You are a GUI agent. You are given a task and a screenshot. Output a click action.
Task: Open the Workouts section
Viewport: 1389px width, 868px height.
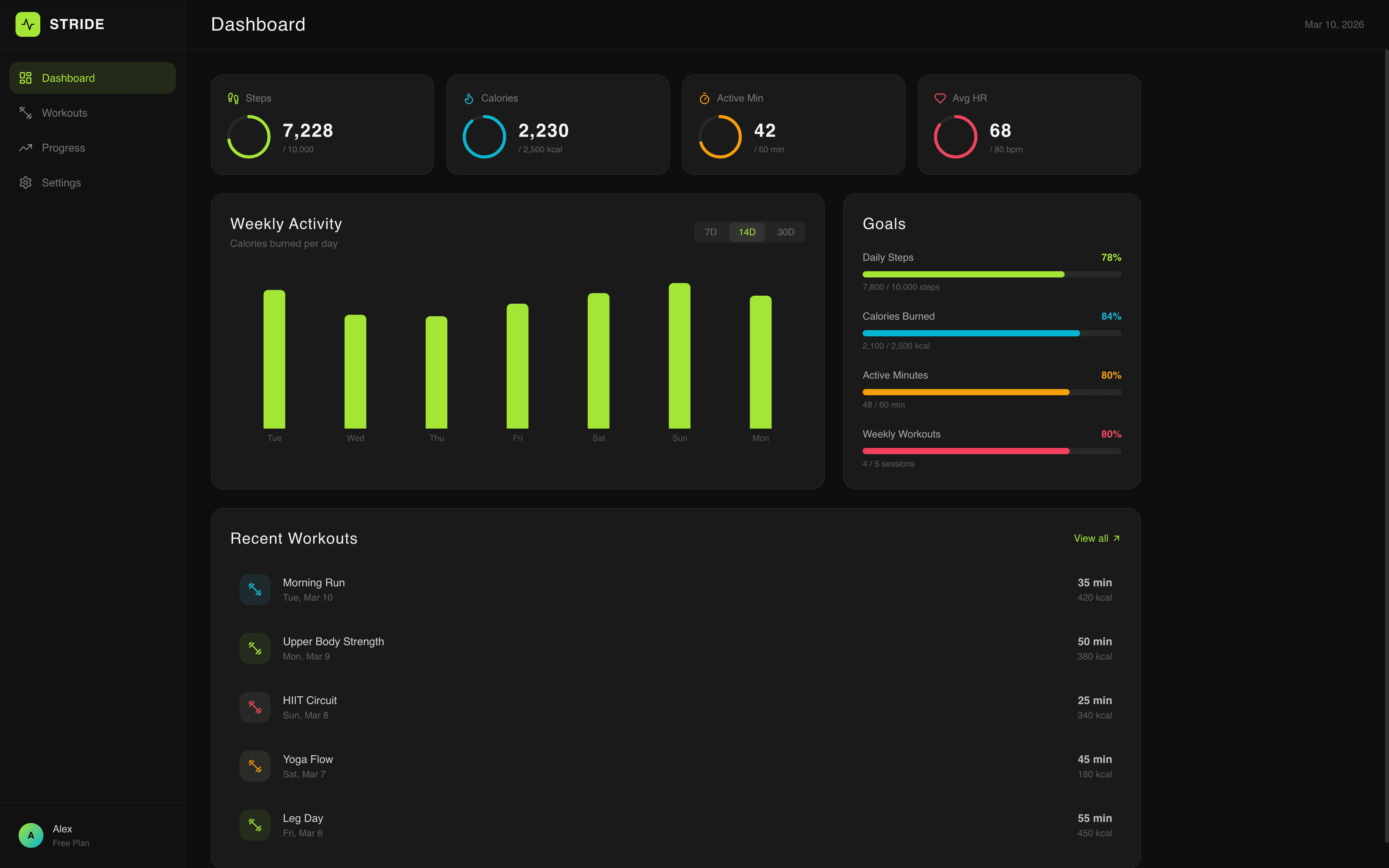click(64, 112)
